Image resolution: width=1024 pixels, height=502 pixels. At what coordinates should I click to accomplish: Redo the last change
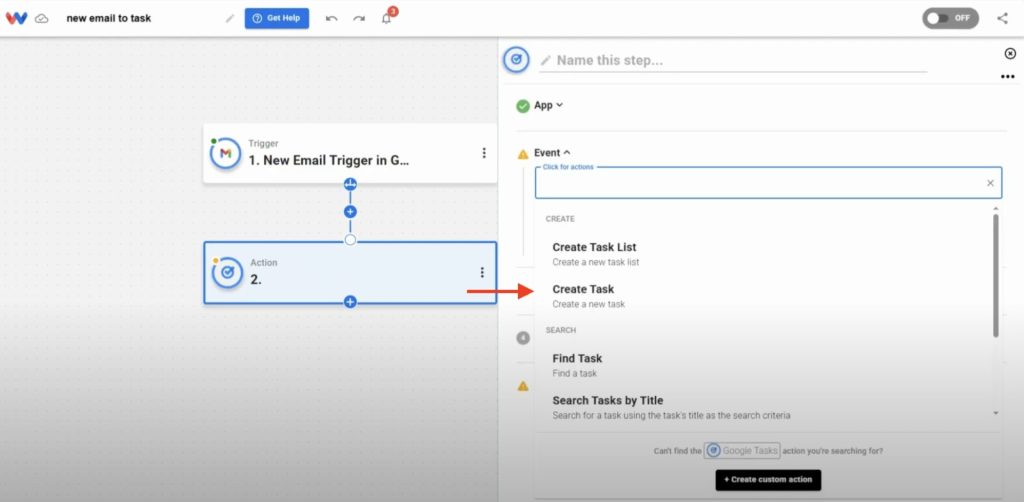pyautogui.click(x=359, y=18)
